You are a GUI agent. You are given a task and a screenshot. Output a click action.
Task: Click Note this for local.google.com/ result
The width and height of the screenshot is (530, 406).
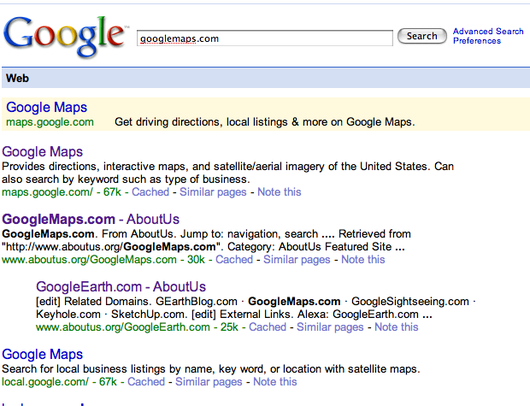point(275,382)
